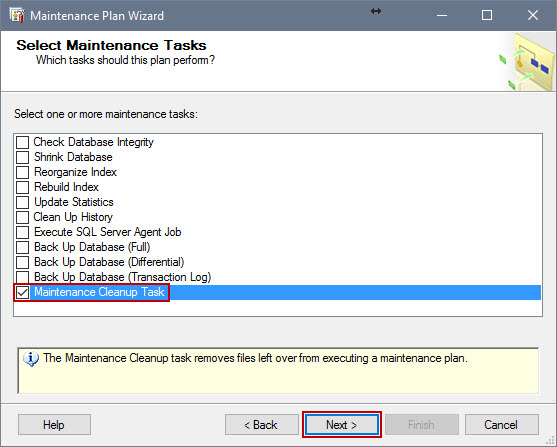This screenshot has width=557, height=447.
Task: Check the Reorganize Index option
Action: (22, 172)
